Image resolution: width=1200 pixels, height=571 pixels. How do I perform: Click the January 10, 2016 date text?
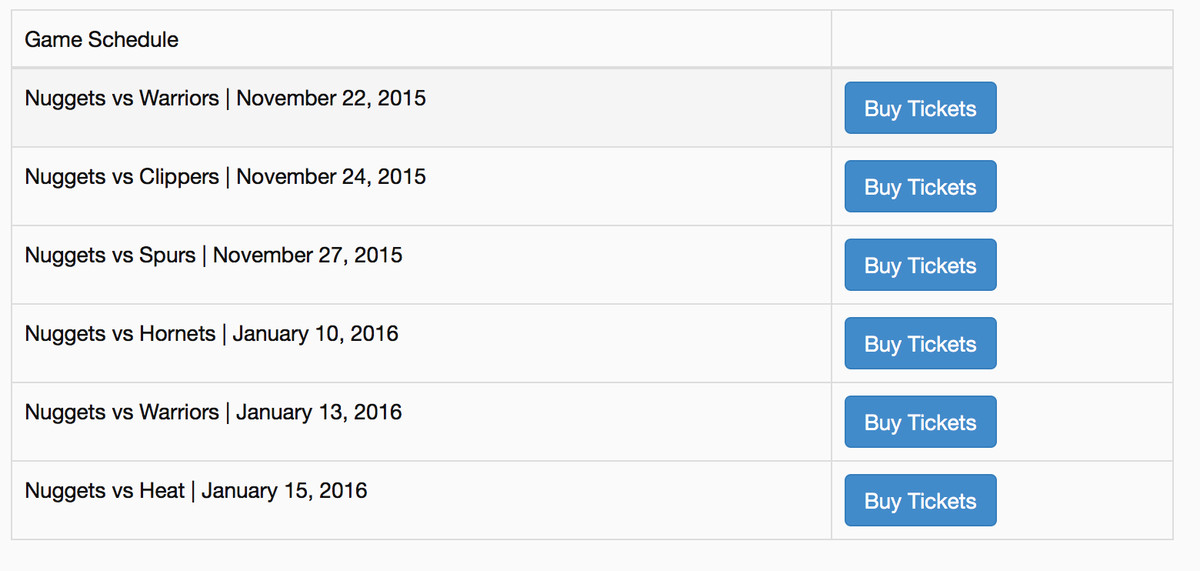[x=315, y=334]
